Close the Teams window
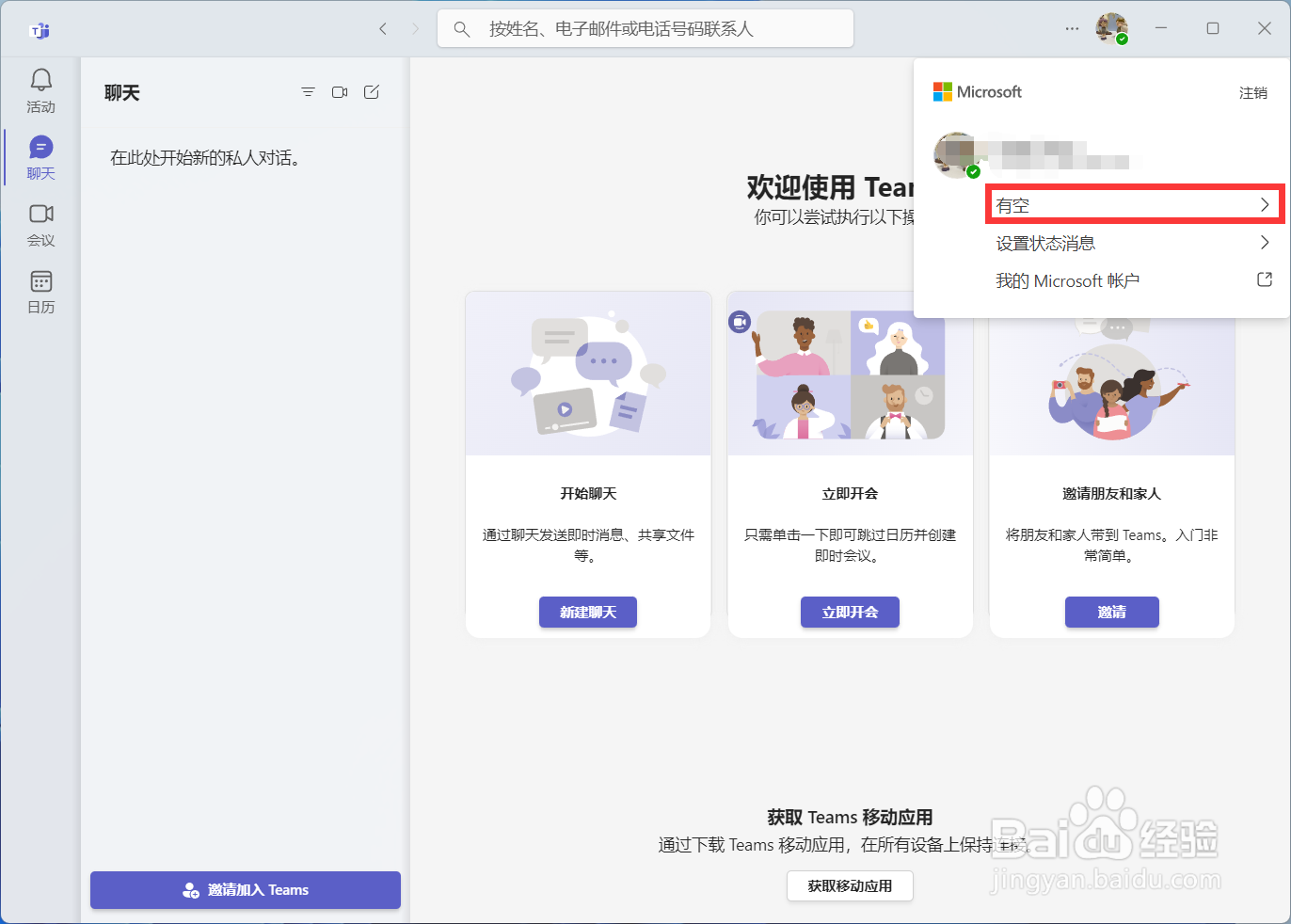This screenshot has width=1291, height=924. coord(1265,28)
